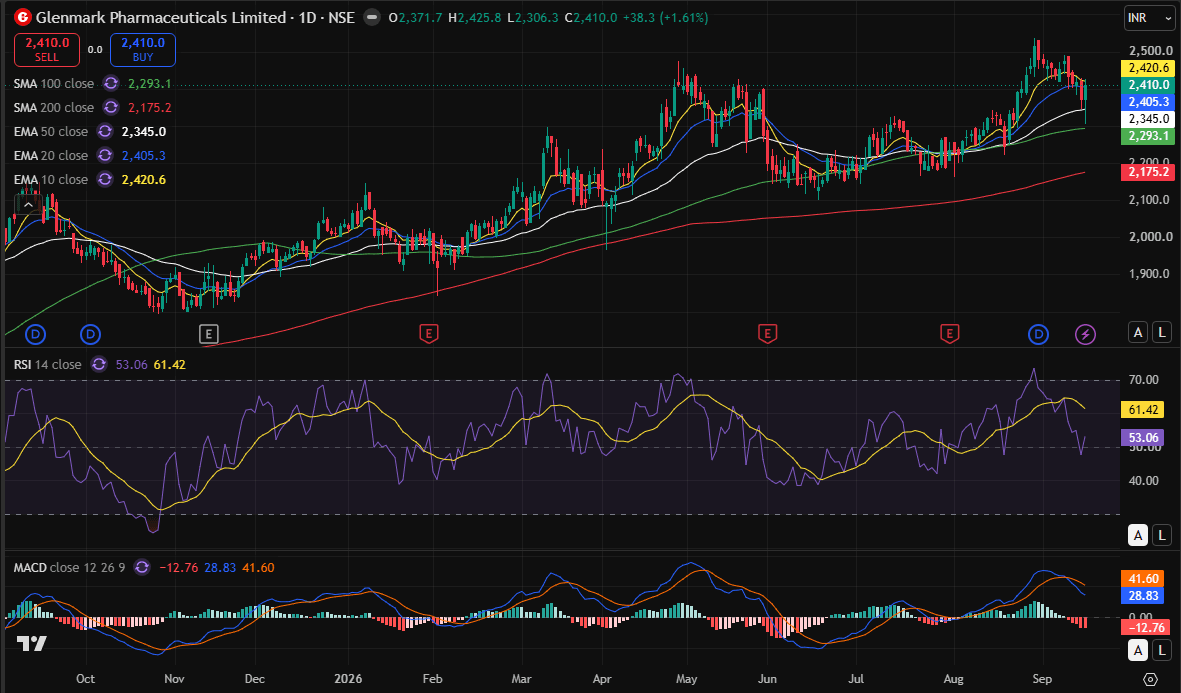Toggle auto scale A on the MACD pane
Screen dimensions: 1181x693
tap(1137, 651)
